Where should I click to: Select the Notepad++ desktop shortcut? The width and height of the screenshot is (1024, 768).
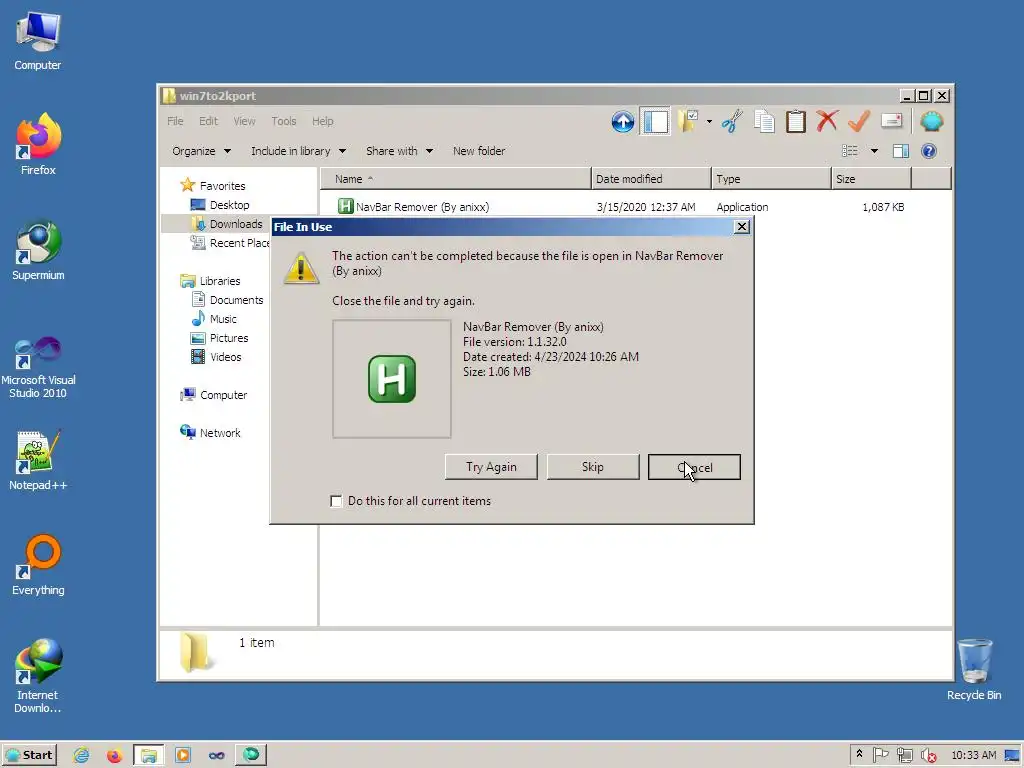[x=38, y=460]
